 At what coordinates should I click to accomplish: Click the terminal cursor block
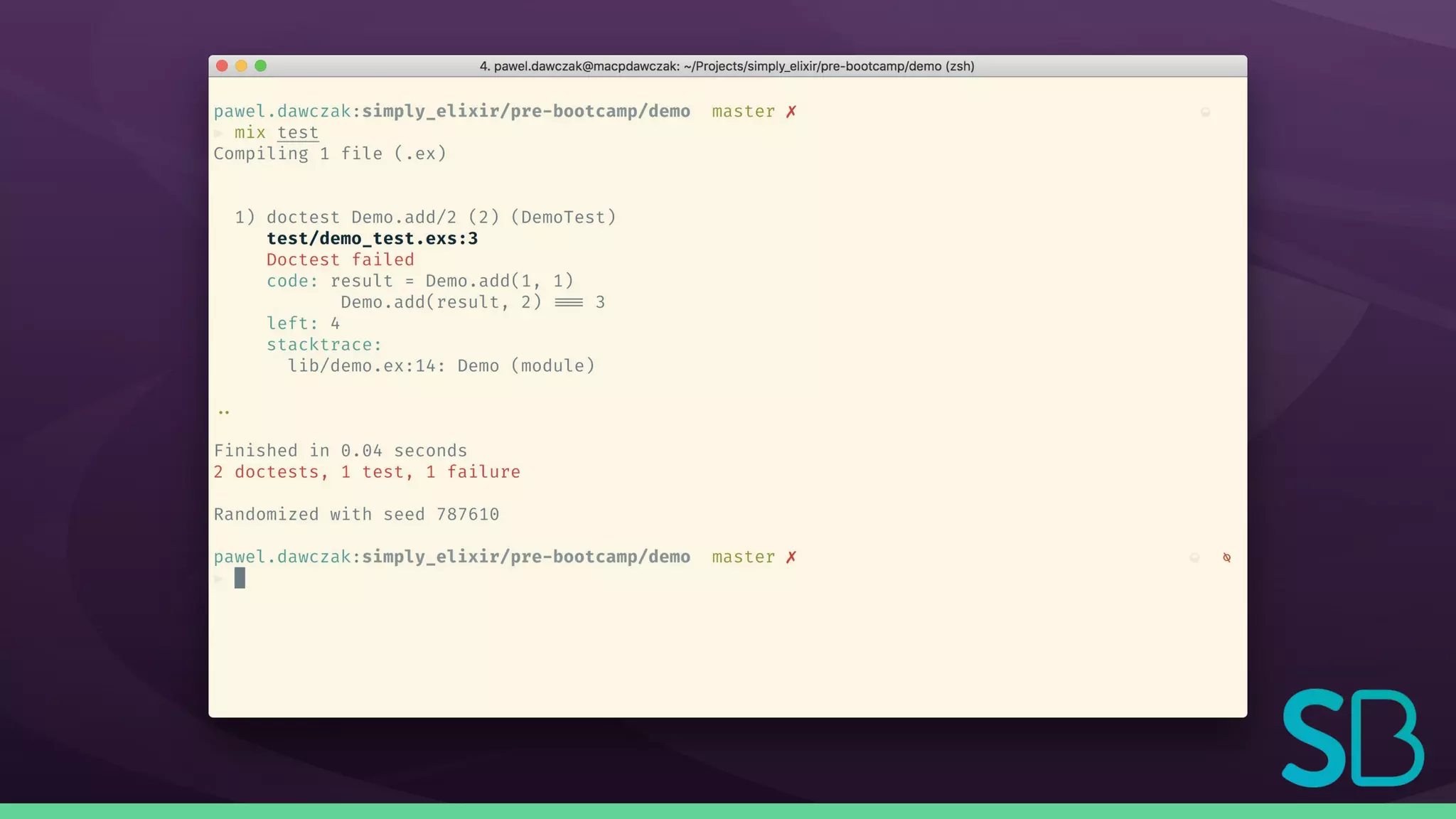click(240, 578)
